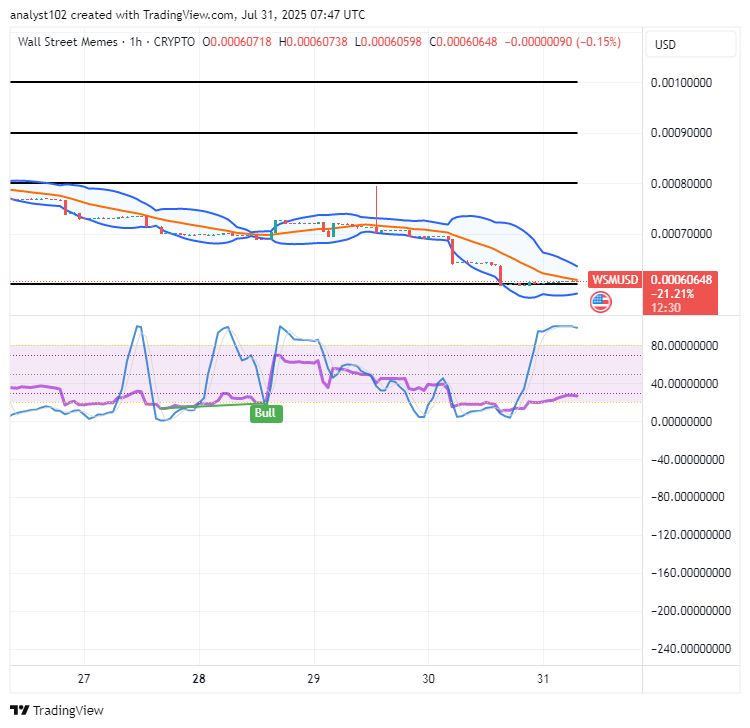Click the Wall Street Memes symbol title

pyautogui.click(x=67, y=42)
